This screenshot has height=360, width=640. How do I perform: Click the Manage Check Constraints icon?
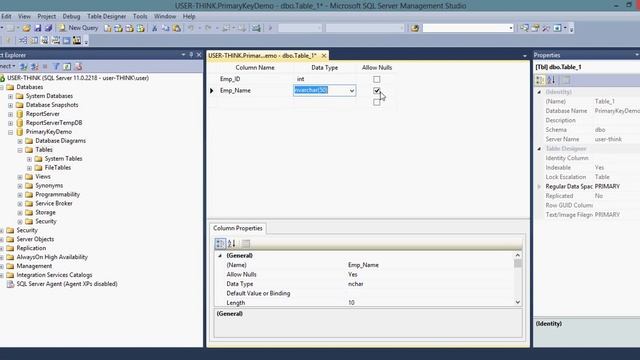point(66,40)
